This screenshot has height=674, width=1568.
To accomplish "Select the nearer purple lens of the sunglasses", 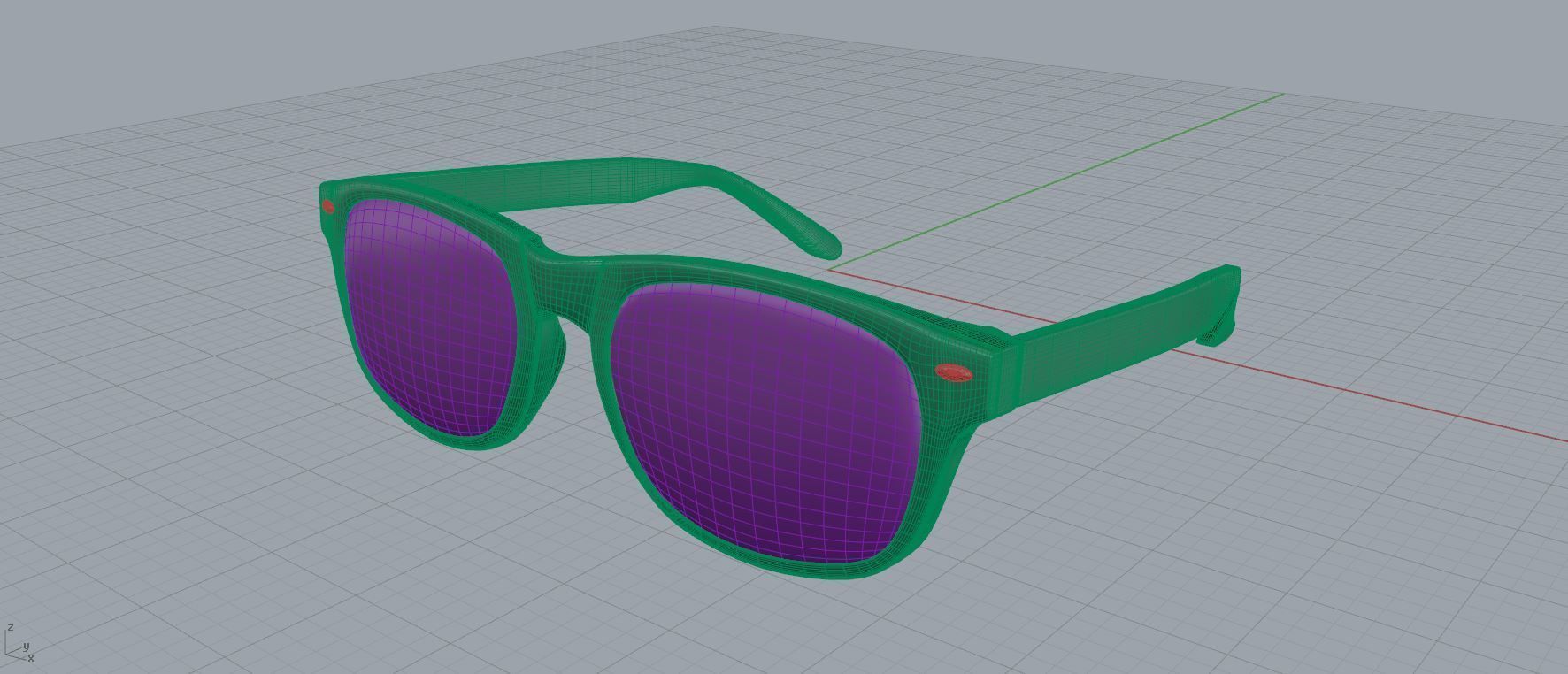I will point(768,423).
